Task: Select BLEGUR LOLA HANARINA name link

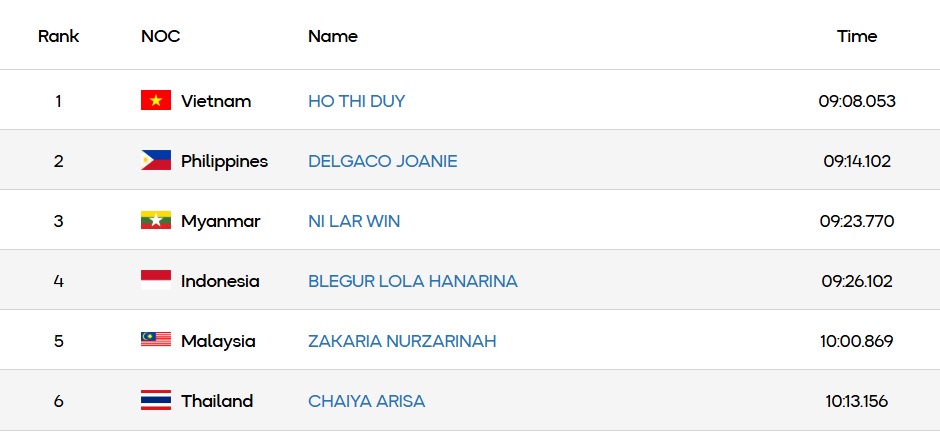Action: (412, 281)
